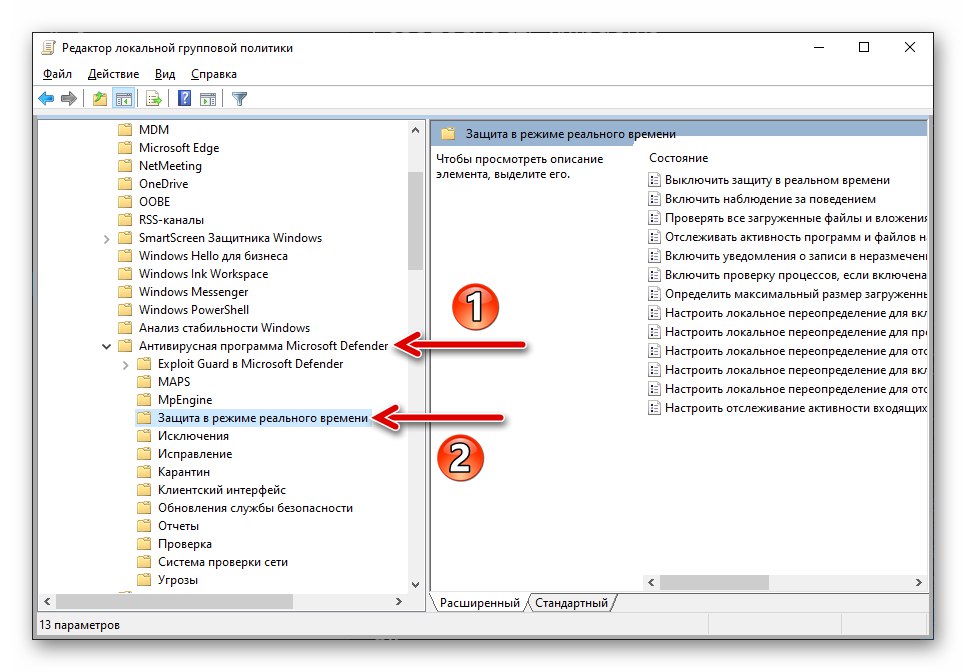Open the Вид menu
This screenshot has width=966, height=672.
[x=164, y=74]
